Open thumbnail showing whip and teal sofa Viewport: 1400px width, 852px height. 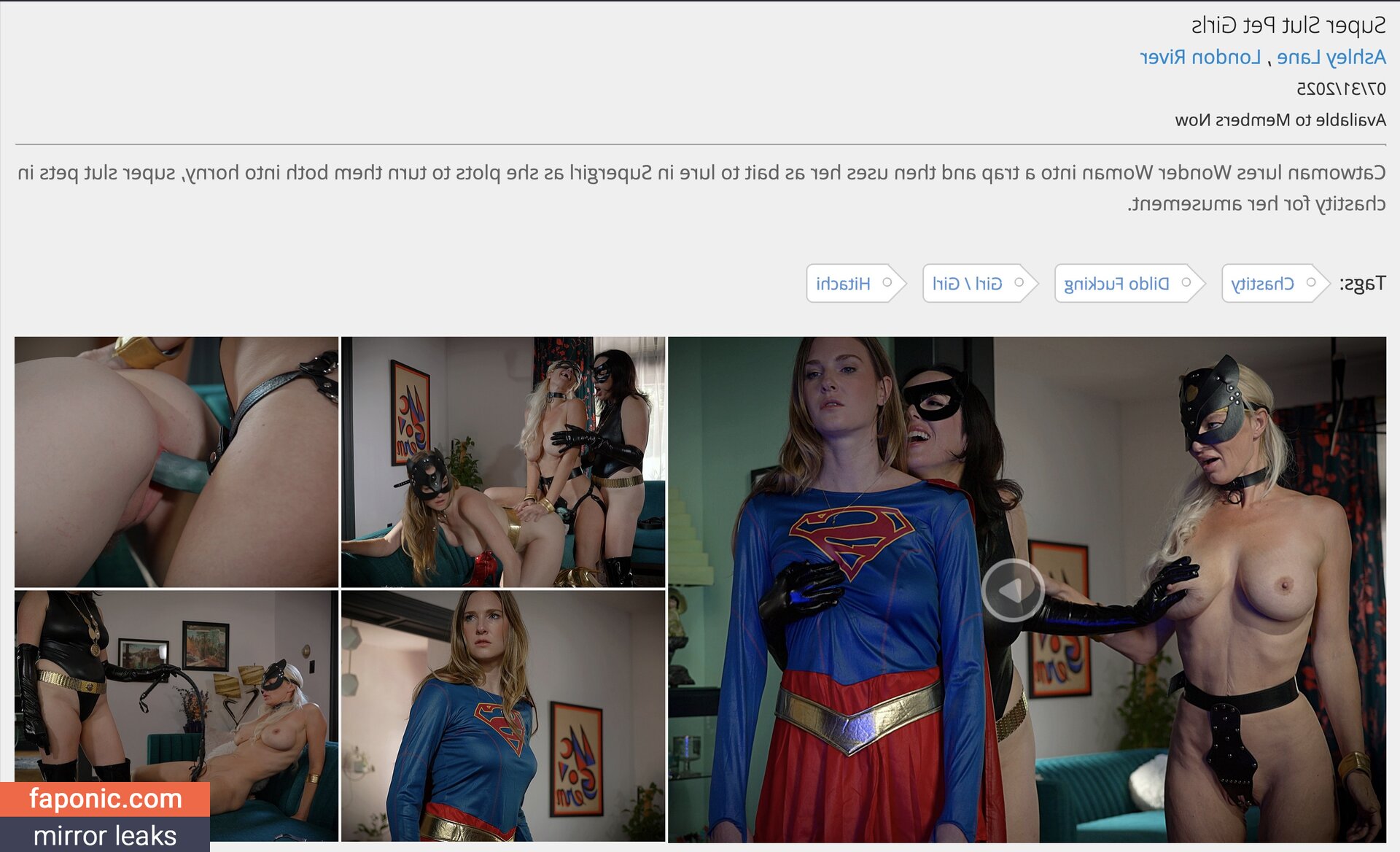pyautogui.click(x=176, y=686)
